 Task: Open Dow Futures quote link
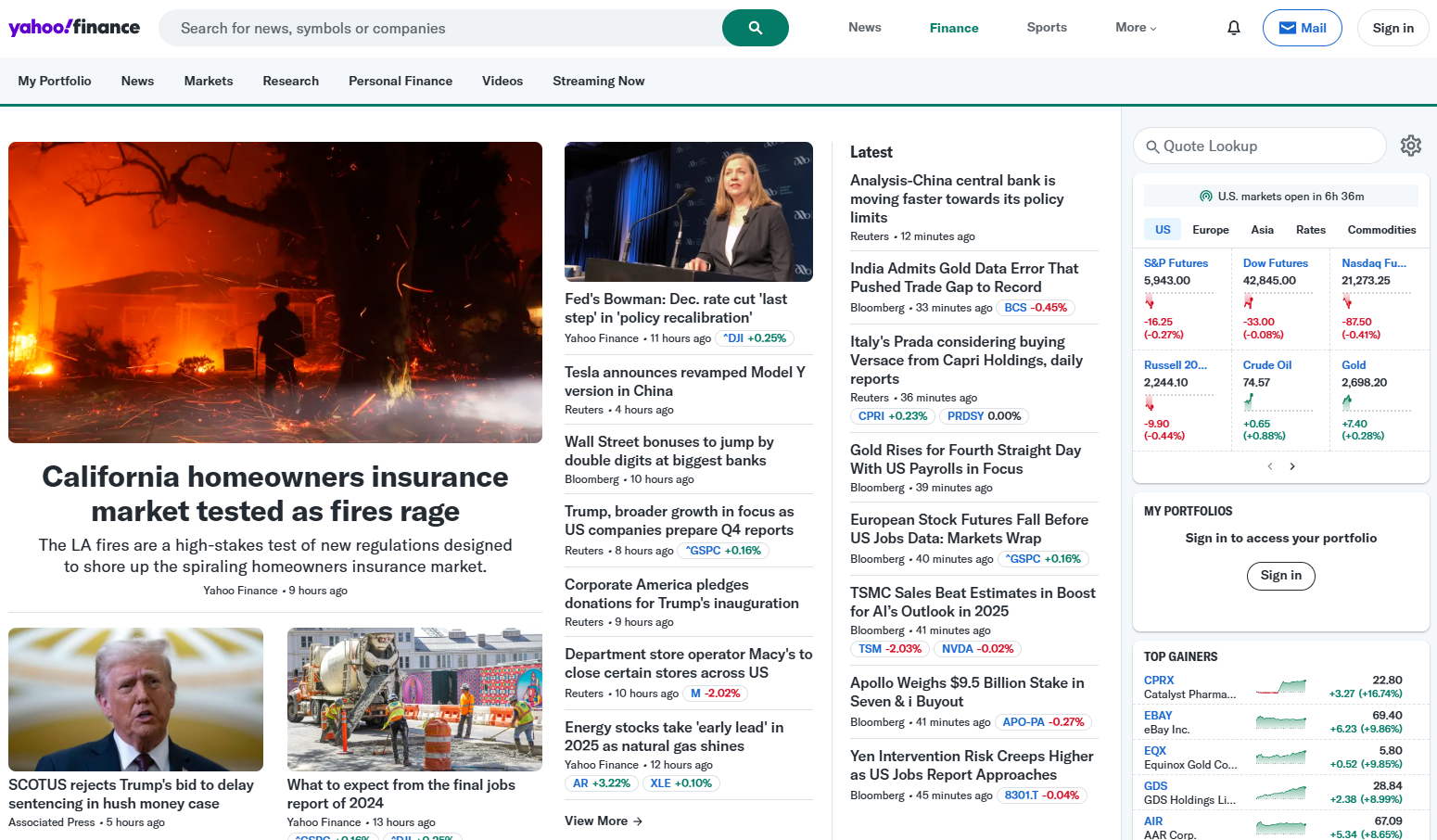(x=1275, y=263)
